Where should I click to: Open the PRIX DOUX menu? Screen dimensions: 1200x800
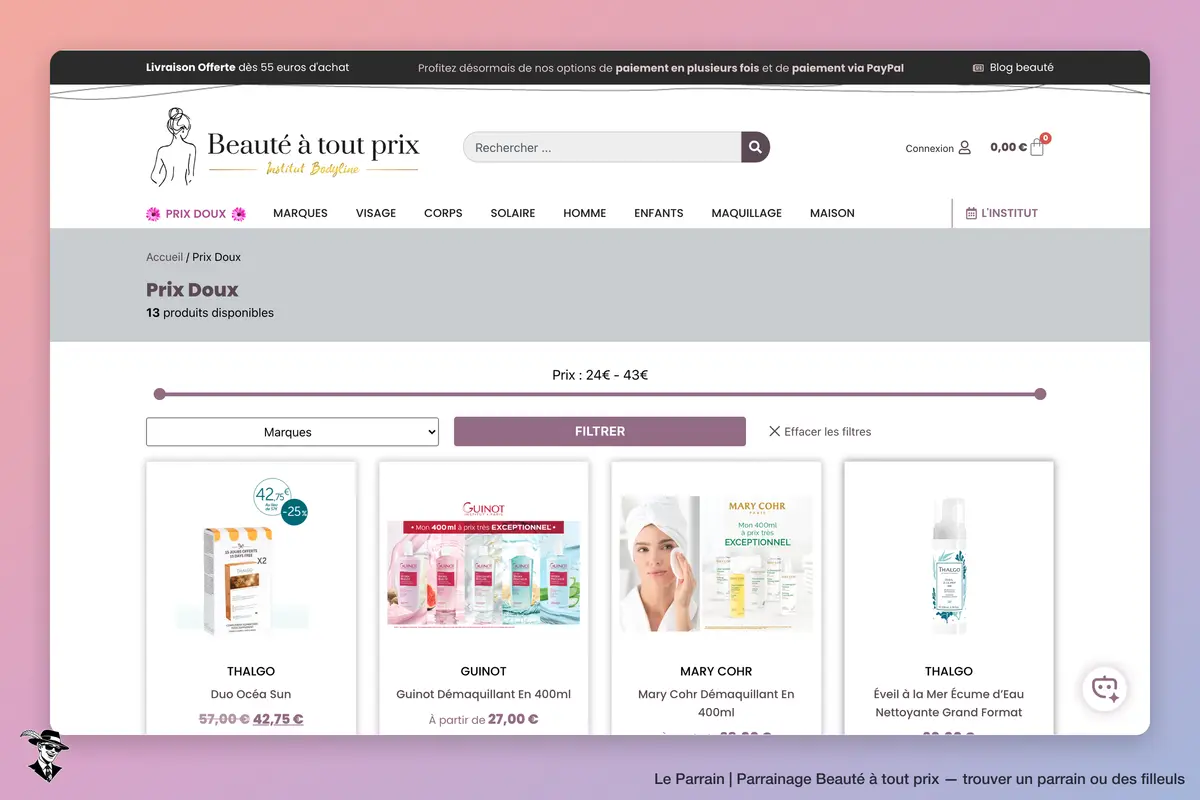coord(196,213)
